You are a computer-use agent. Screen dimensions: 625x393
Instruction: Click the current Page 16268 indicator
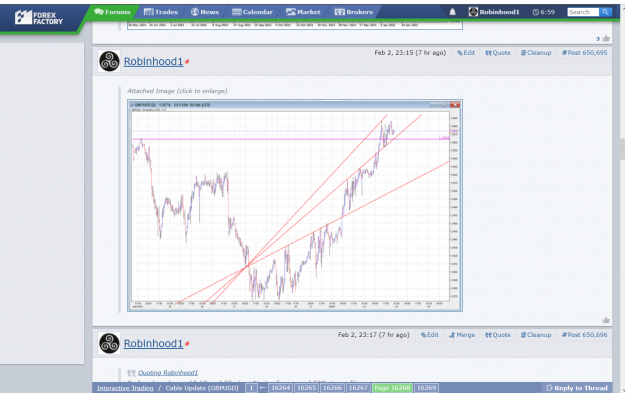(x=392, y=388)
